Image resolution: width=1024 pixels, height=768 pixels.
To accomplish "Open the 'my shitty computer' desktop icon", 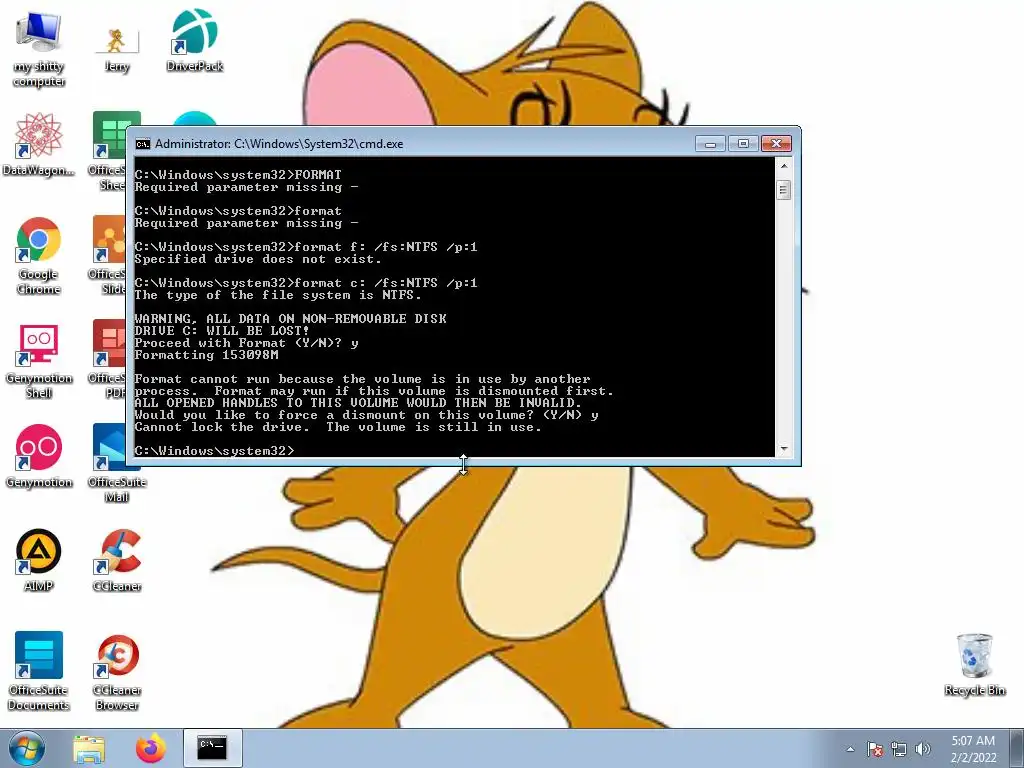I will click(x=39, y=49).
